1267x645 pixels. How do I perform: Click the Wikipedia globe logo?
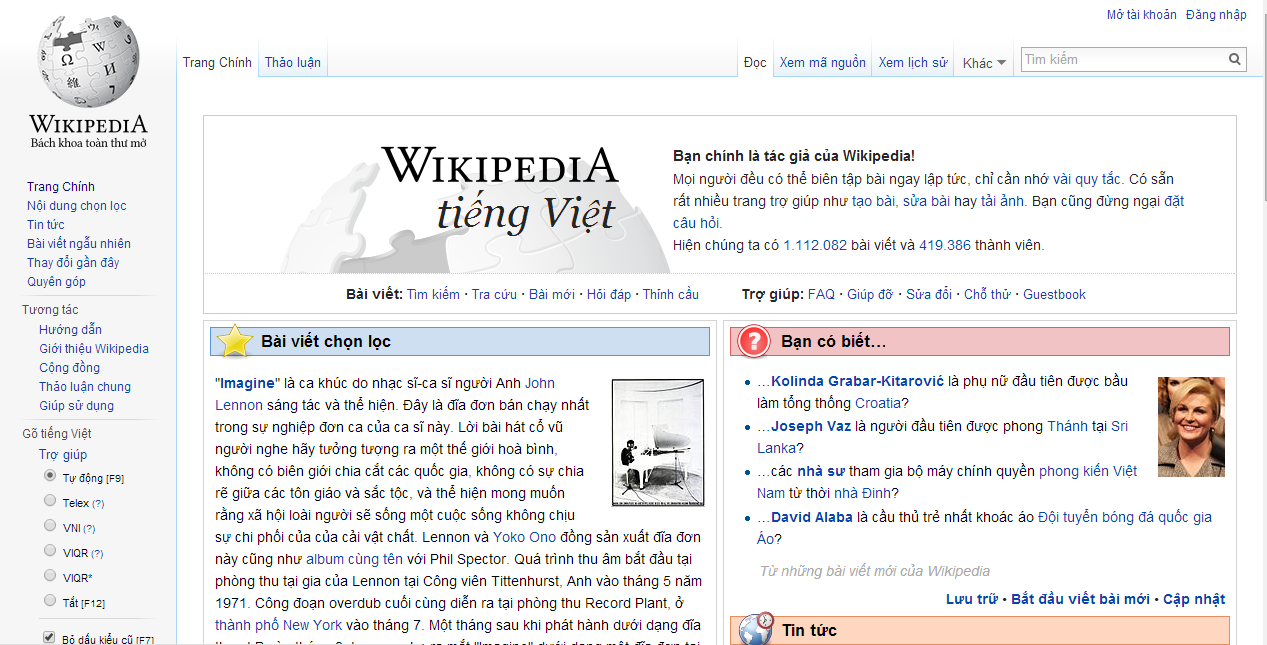(x=88, y=62)
